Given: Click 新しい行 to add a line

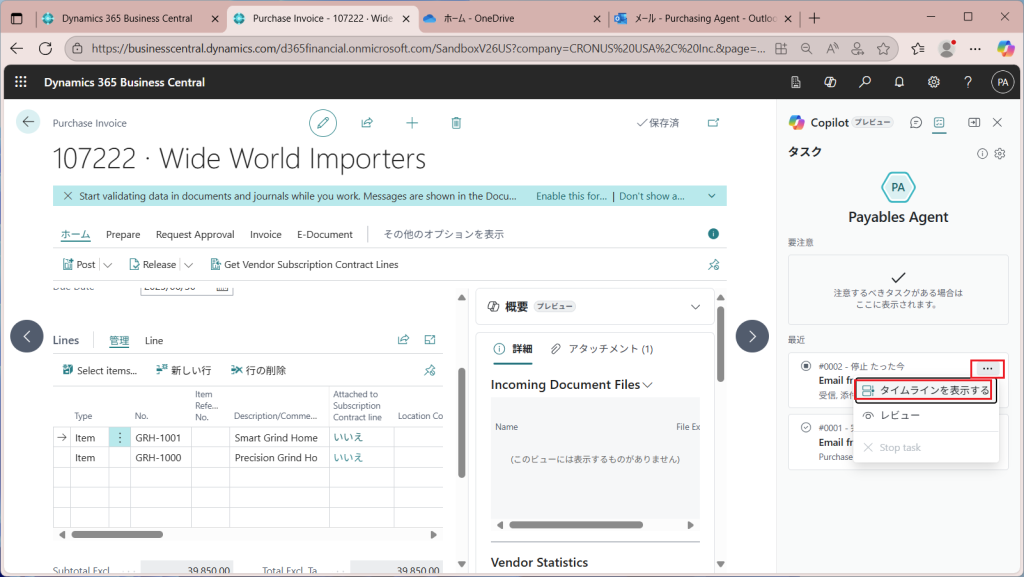Looking at the screenshot, I should click(184, 370).
